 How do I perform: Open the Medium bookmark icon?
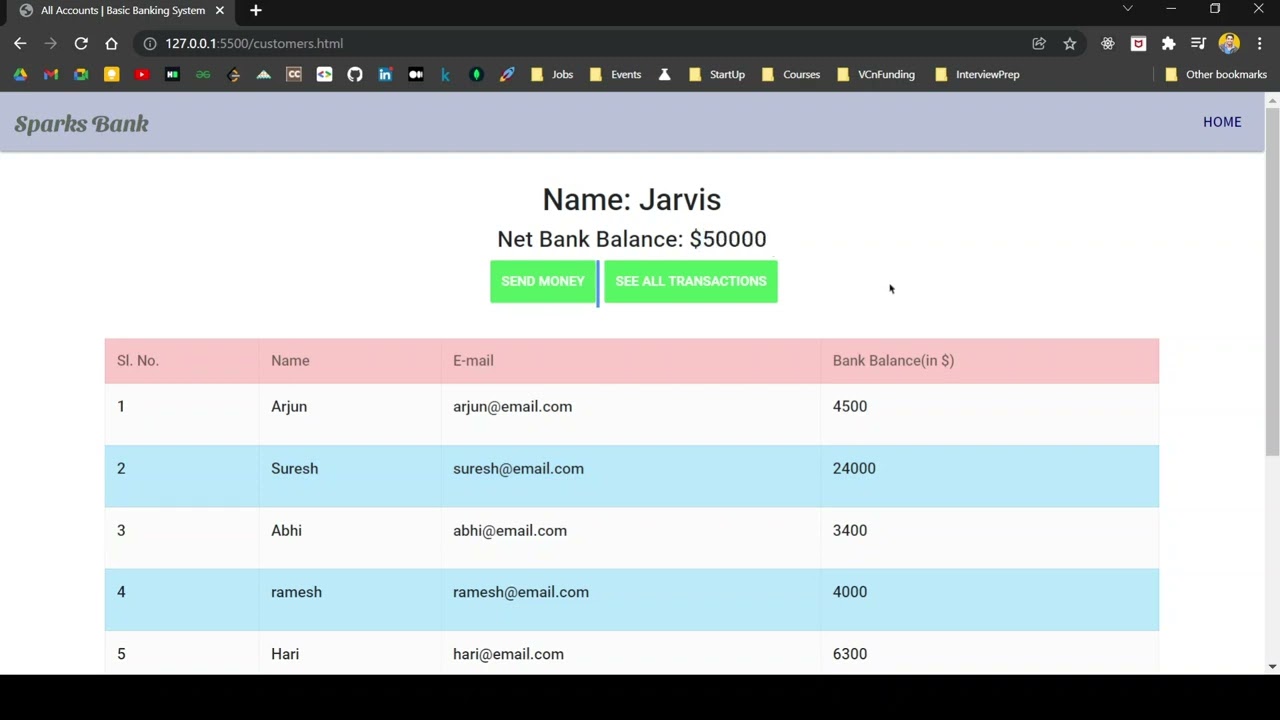pos(416,74)
